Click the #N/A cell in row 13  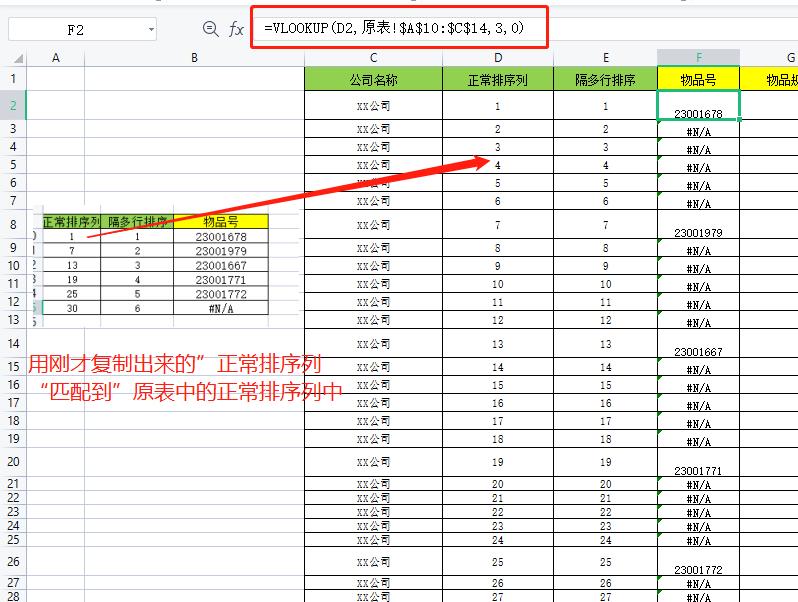(698, 320)
